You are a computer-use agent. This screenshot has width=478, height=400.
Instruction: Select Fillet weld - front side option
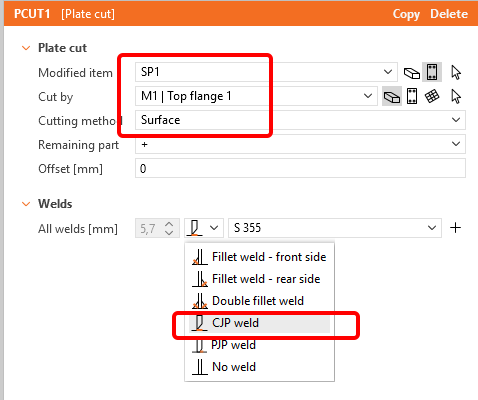(x=259, y=257)
